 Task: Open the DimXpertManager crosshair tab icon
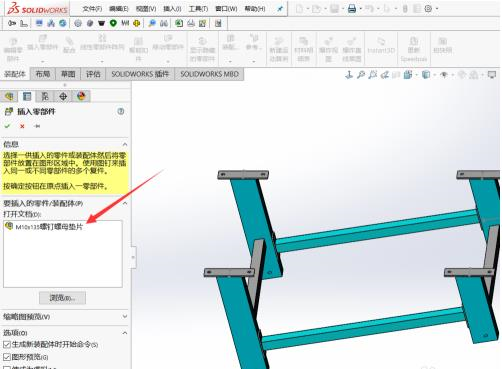tap(63, 96)
